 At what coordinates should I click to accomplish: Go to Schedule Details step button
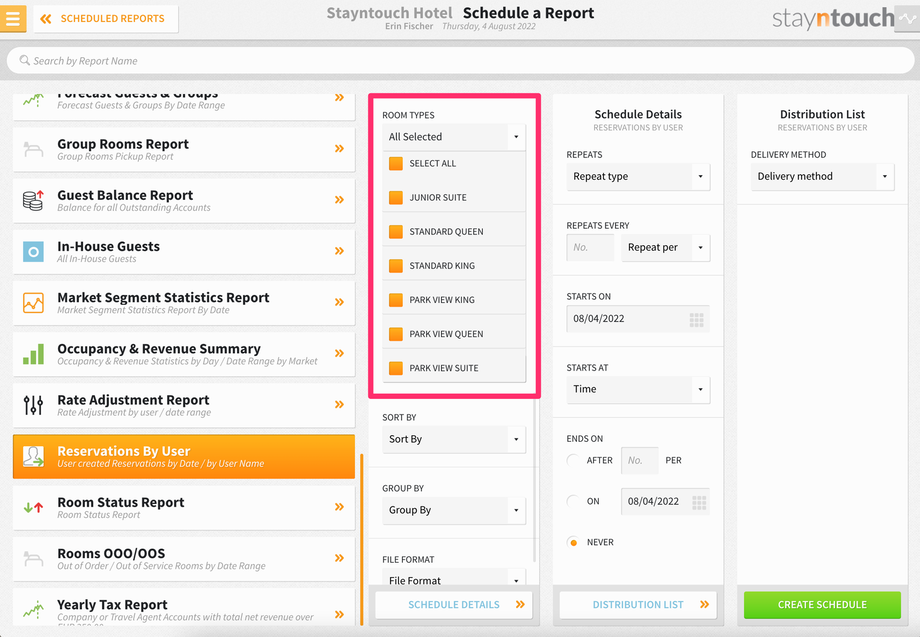click(454, 605)
